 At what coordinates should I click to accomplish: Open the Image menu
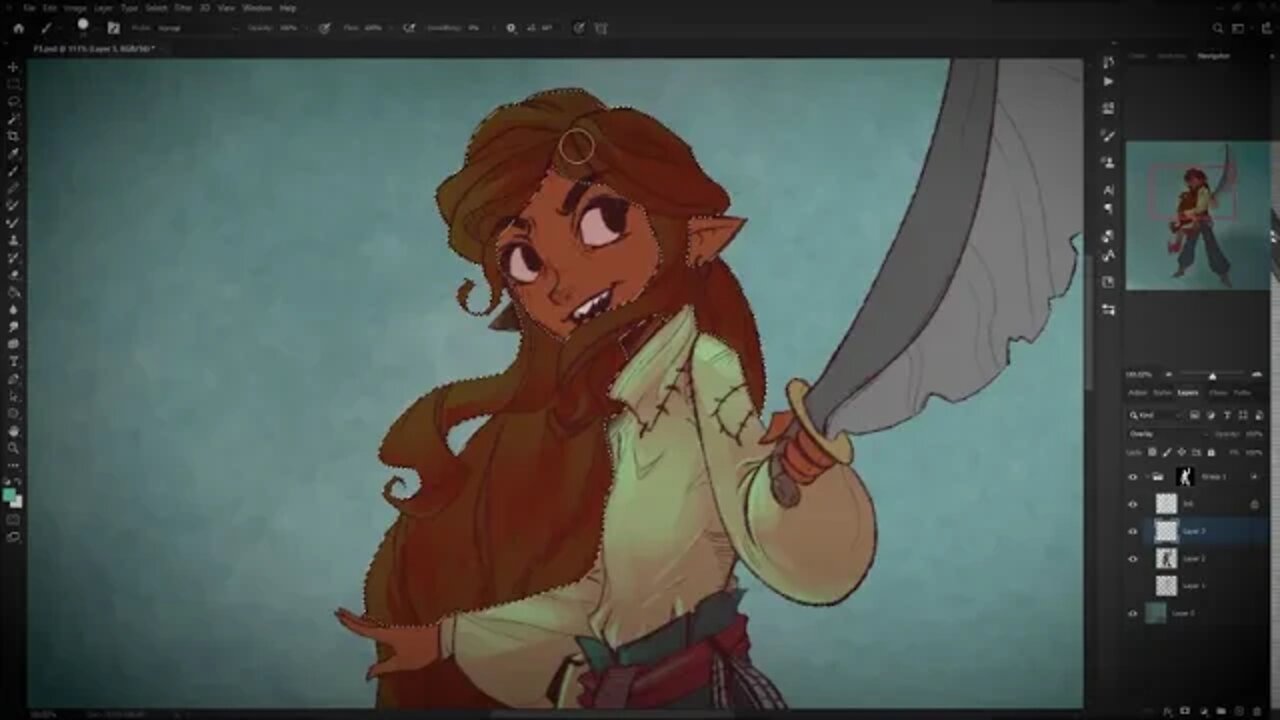coord(75,8)
